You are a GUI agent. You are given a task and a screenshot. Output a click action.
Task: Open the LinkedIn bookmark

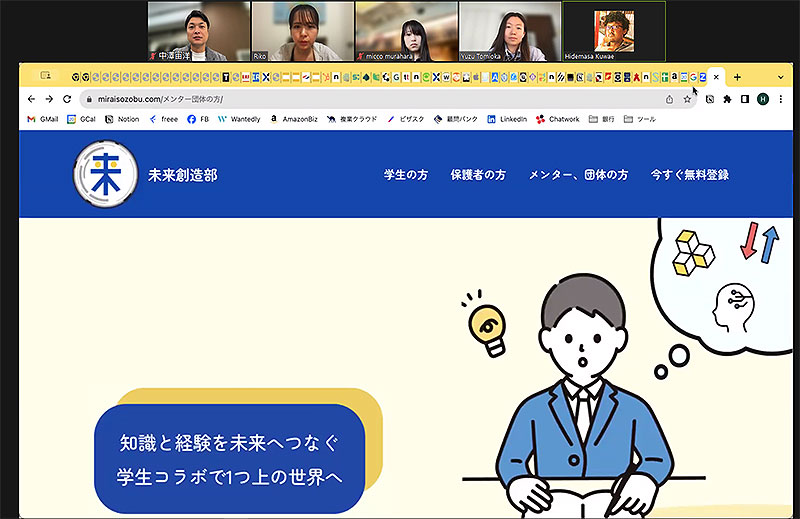click(x=507, y=119)
